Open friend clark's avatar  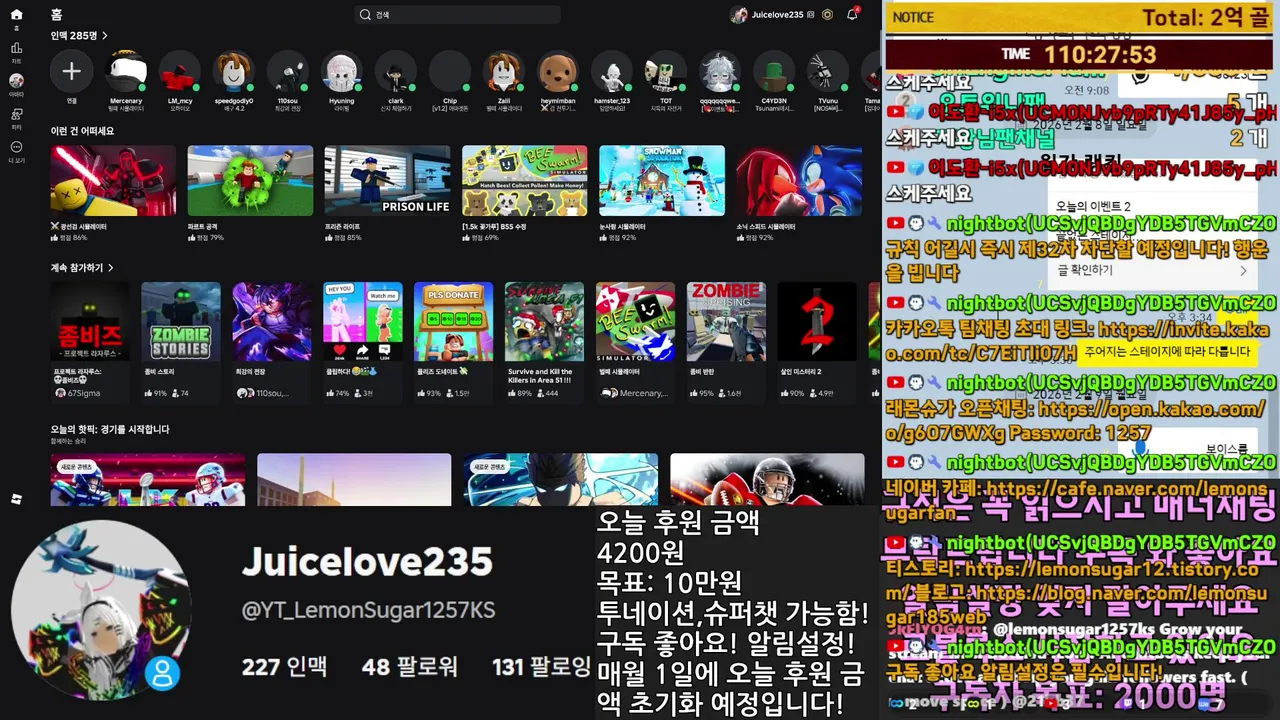396,72
